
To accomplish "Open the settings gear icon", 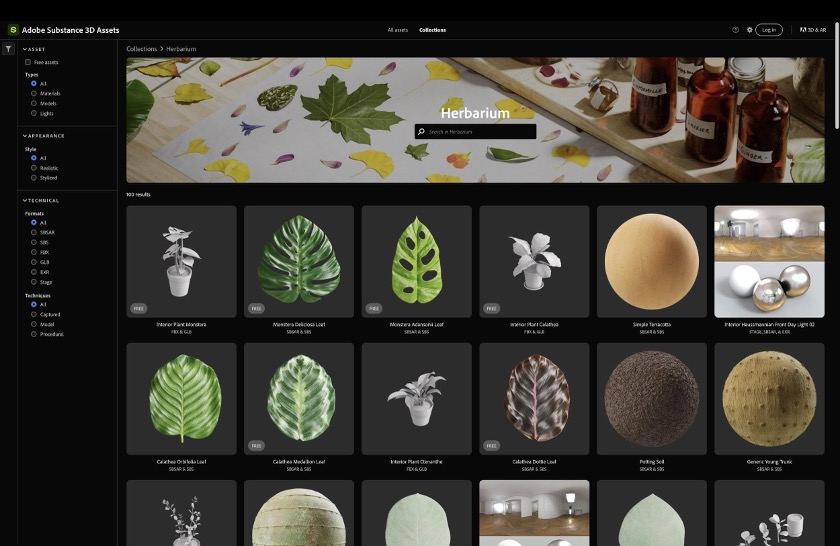I will 749,30.
